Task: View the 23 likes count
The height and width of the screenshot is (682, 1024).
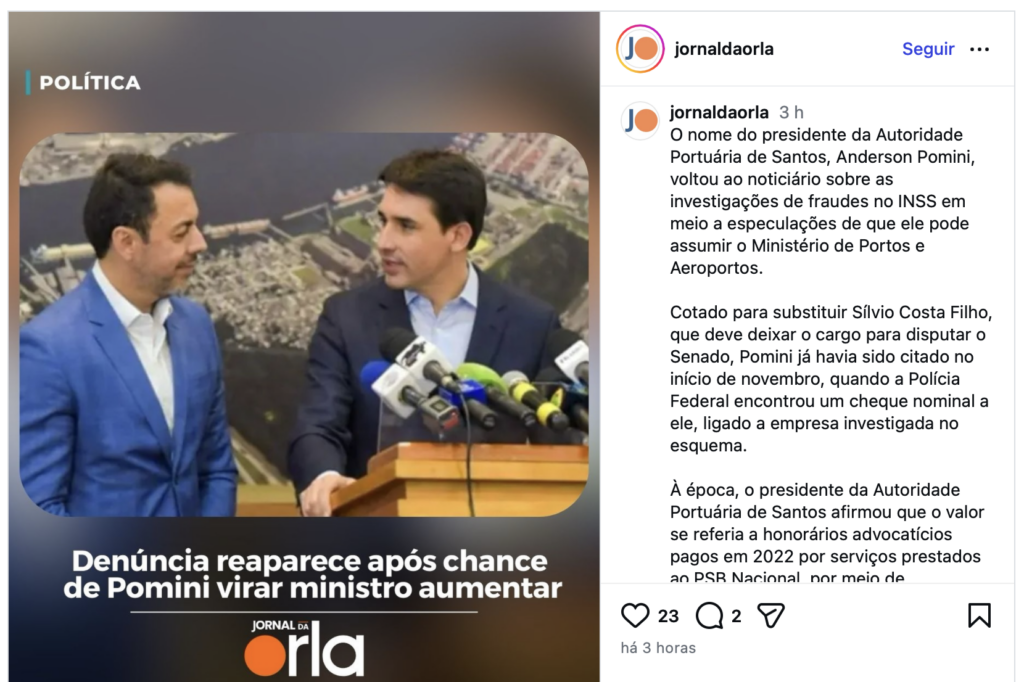Action: pos(668,616)
